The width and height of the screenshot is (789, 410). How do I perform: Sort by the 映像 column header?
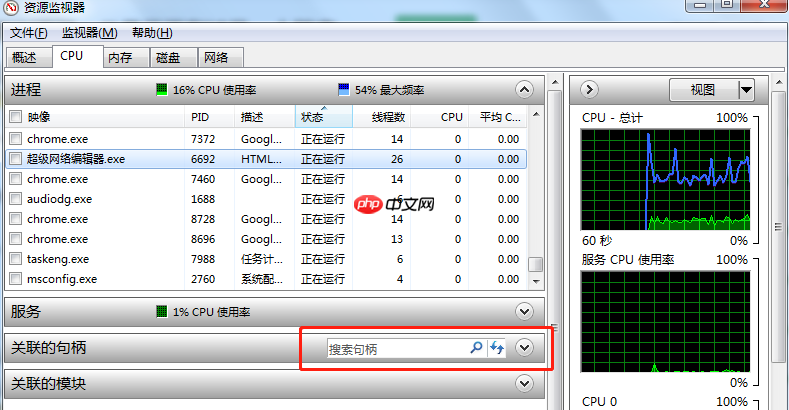click(103, 117)
